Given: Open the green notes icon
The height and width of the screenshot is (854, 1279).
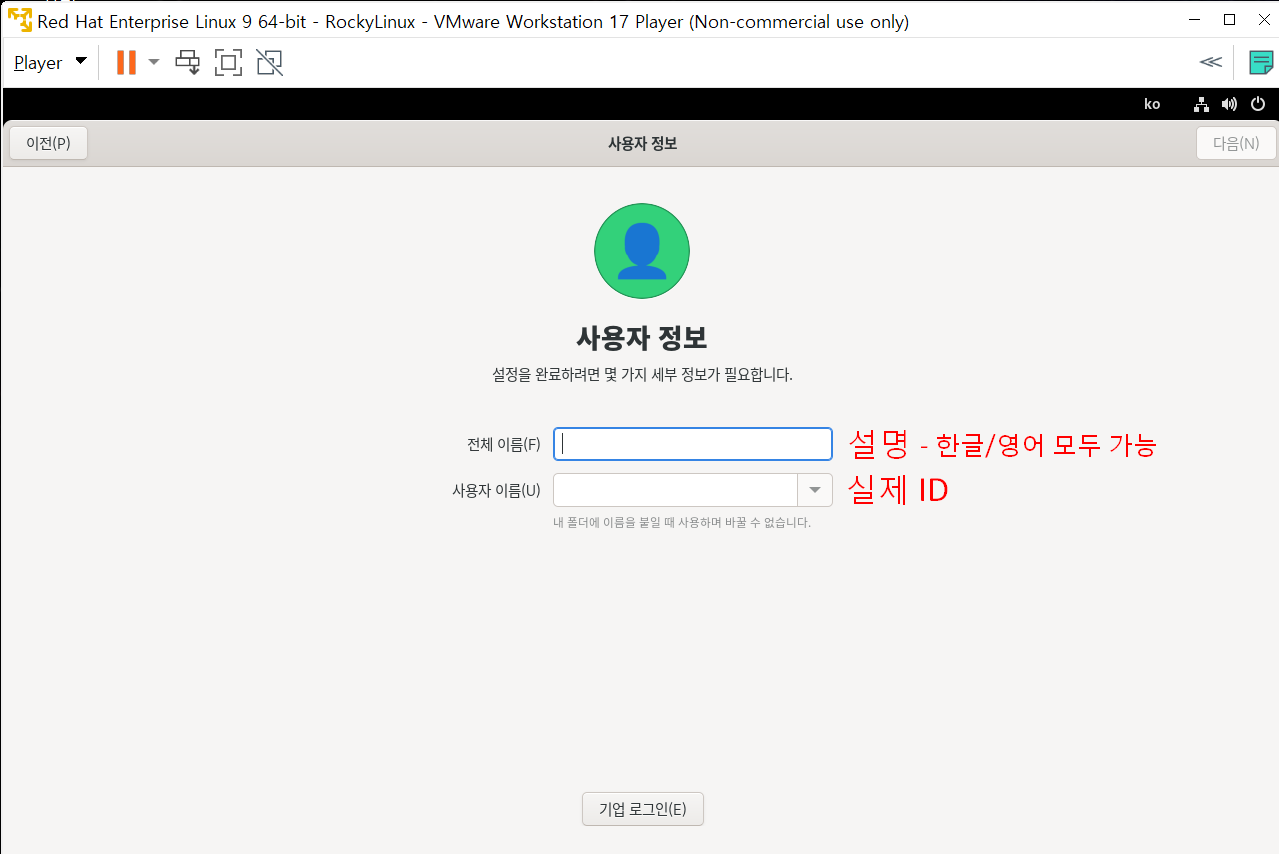Looking at the screenshot, I should tap(1261, 63).
